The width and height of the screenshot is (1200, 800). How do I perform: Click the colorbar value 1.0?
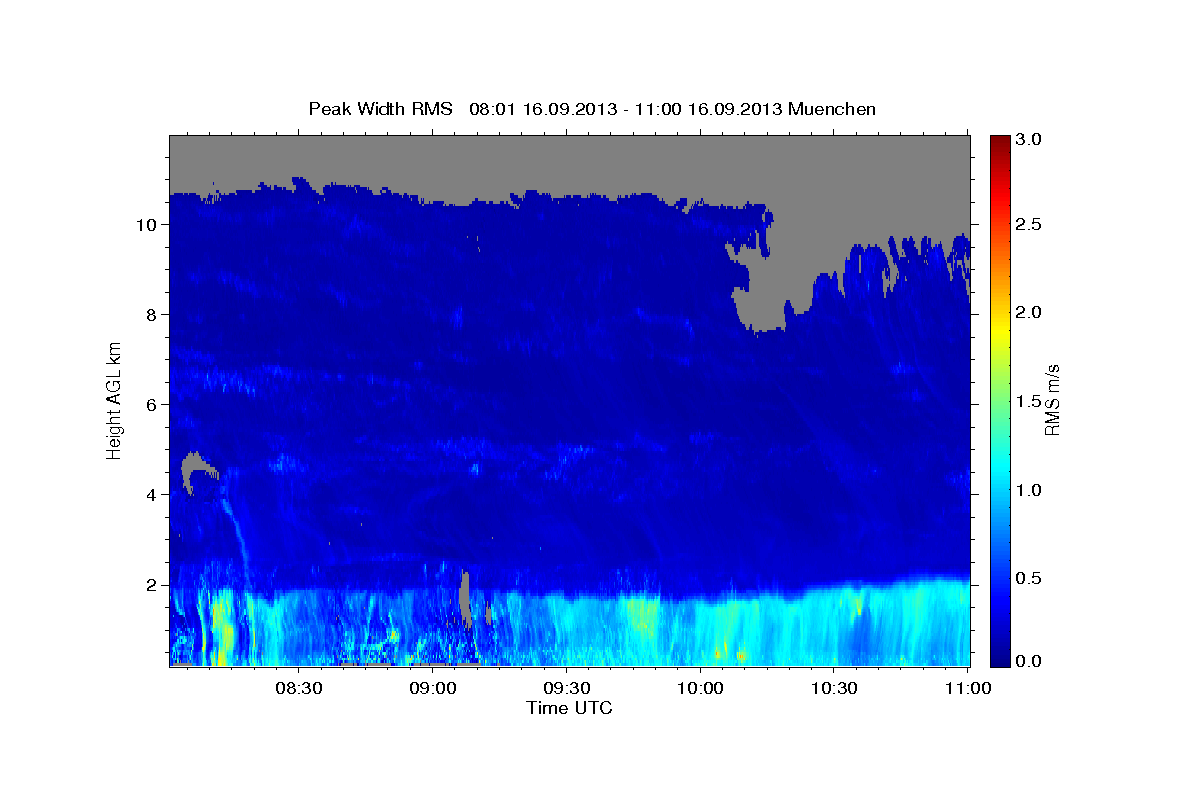1031,490
